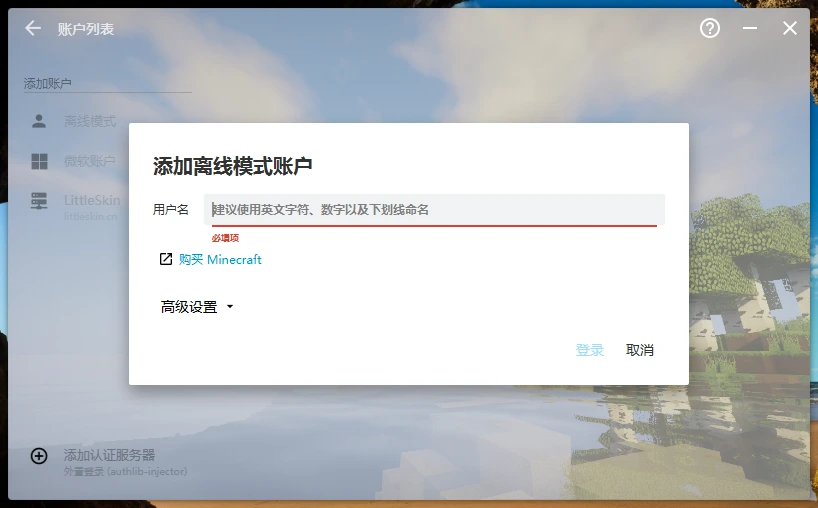818x508 pixels.
Task: Click the 添加认证服务器 entry text
Action: 110,455
